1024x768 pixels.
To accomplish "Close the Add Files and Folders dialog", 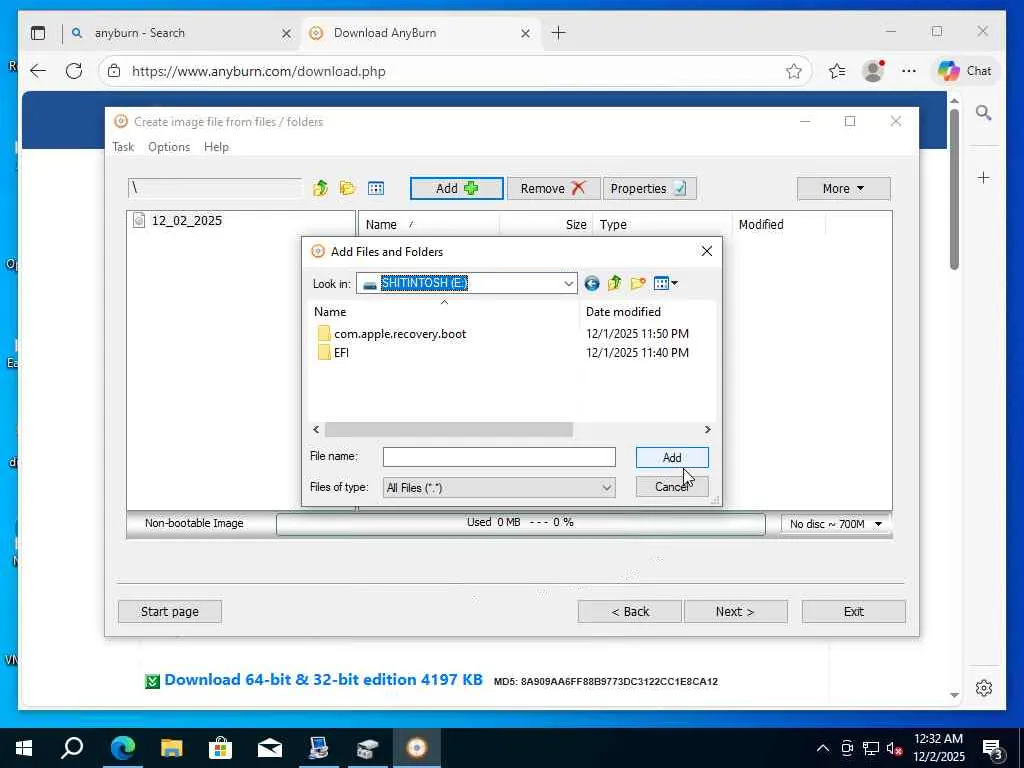I will [x=707, y=251].
